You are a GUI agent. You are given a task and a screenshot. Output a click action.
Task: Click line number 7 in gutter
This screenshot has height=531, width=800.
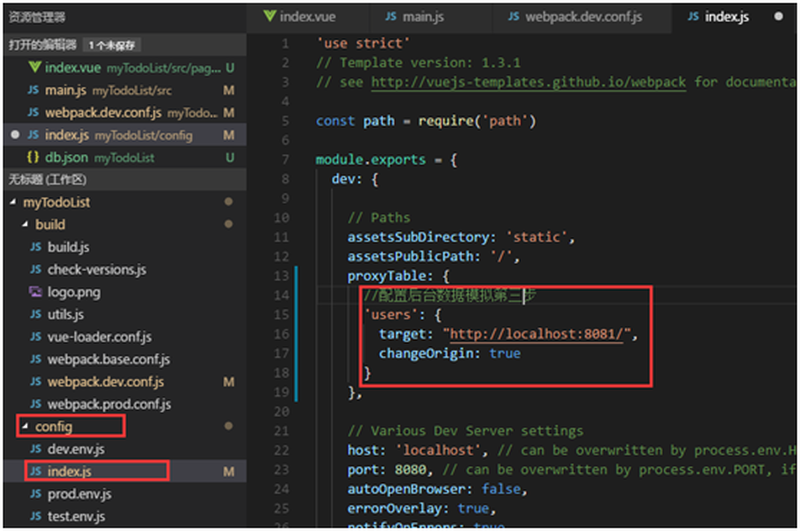[x=285, y=160]
